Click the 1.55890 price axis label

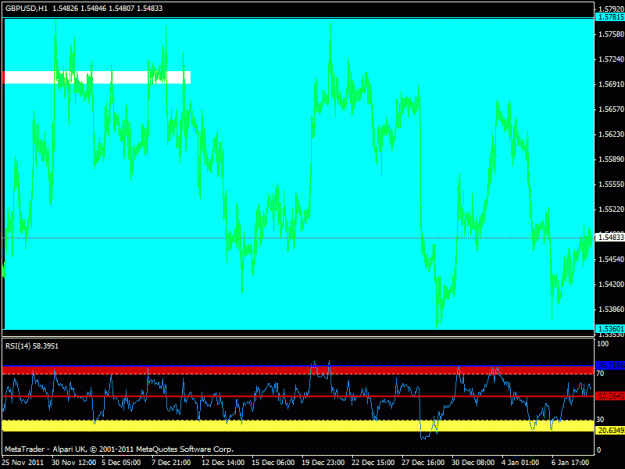tap(611, 159)
